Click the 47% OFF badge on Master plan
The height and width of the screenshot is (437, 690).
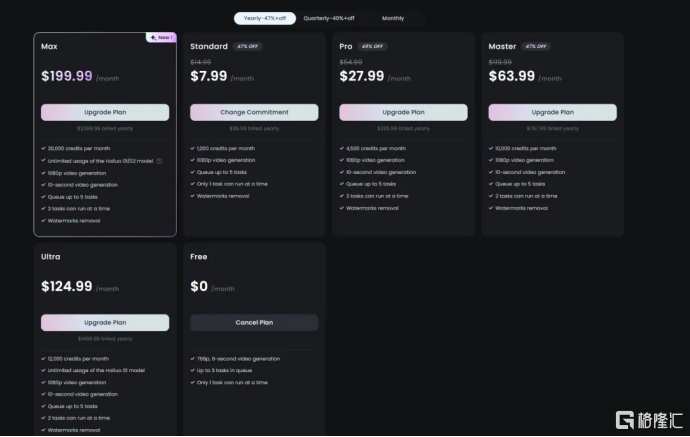coord(536,46)
